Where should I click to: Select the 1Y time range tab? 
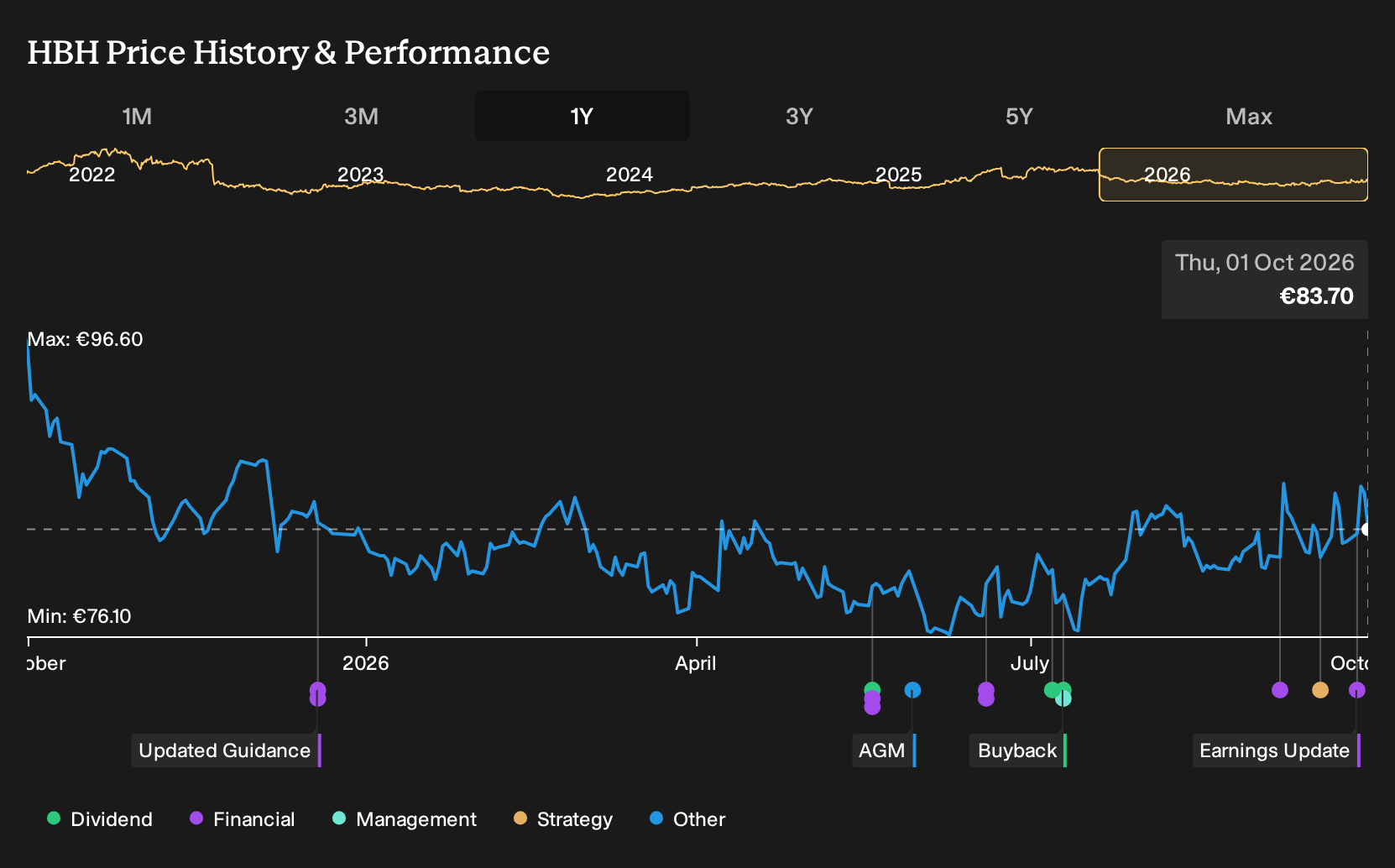(x=582, y=116)
